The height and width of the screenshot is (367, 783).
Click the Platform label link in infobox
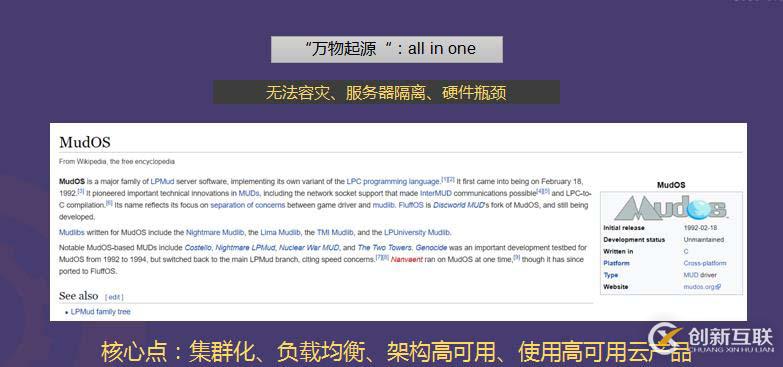[x=616, y=263]
